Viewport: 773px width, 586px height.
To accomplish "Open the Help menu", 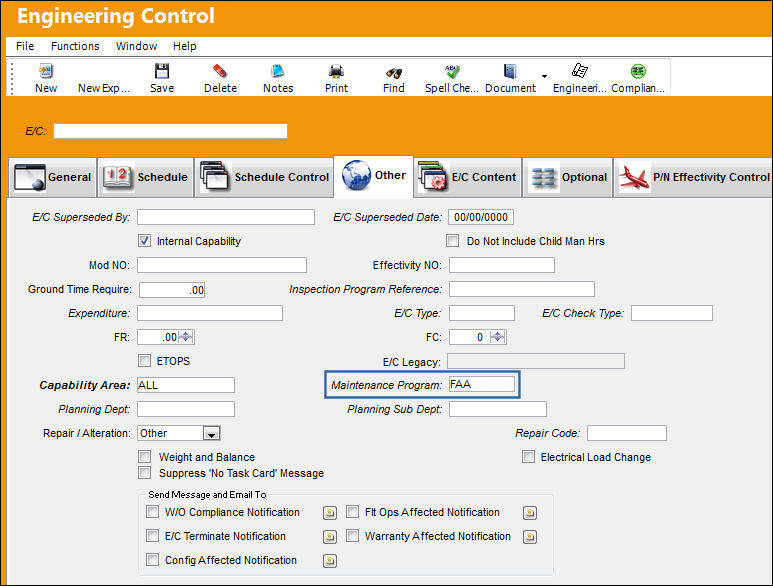I will click(x=184, y=46).
